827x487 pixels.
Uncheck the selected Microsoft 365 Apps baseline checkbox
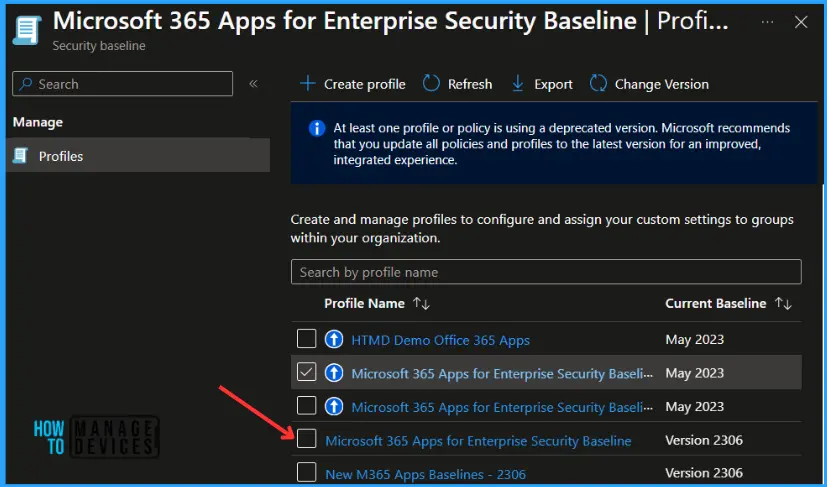coord(306,373)
